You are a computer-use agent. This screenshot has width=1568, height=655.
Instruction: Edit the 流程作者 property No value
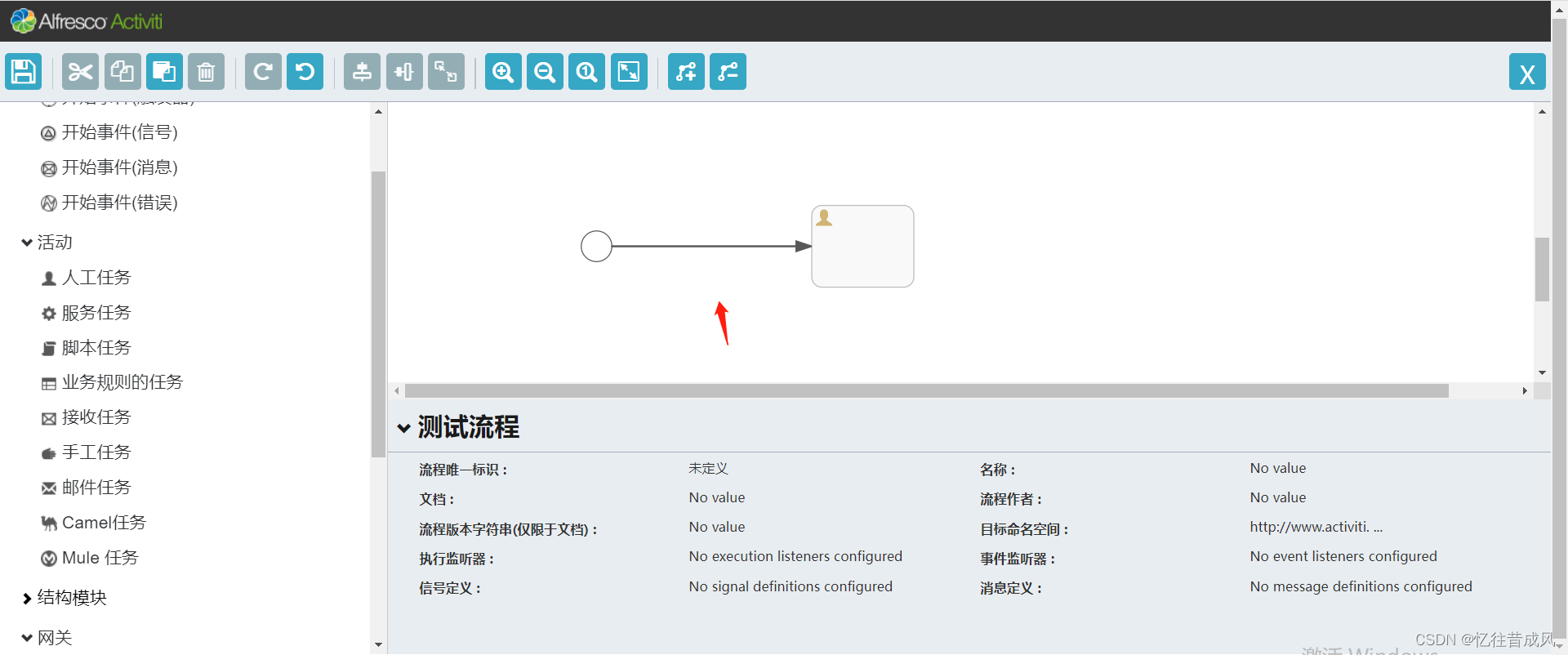point(1278,497)
